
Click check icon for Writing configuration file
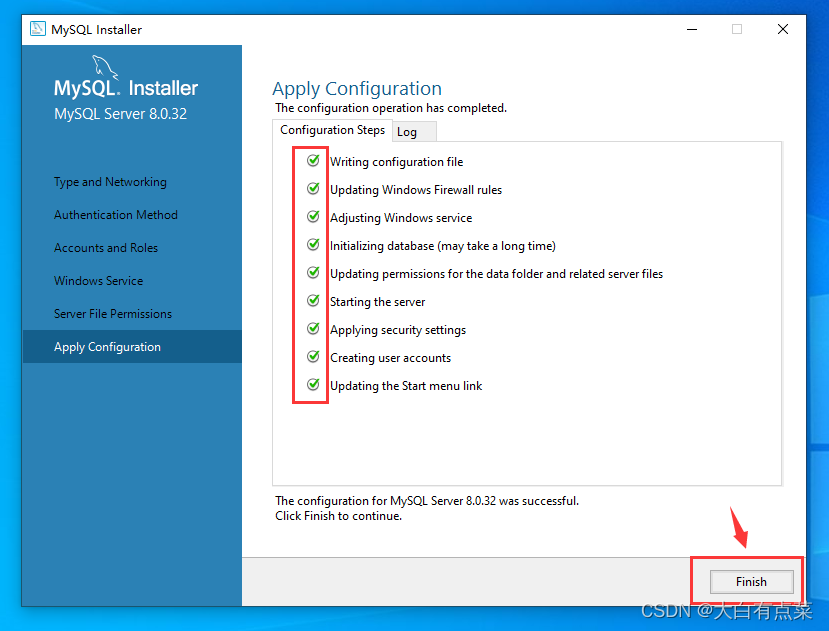point(313,161)
